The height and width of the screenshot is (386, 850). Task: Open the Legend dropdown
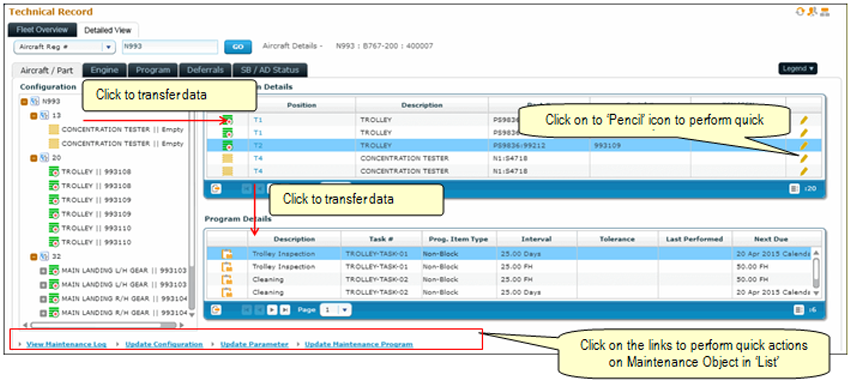[x=797, y=68]
